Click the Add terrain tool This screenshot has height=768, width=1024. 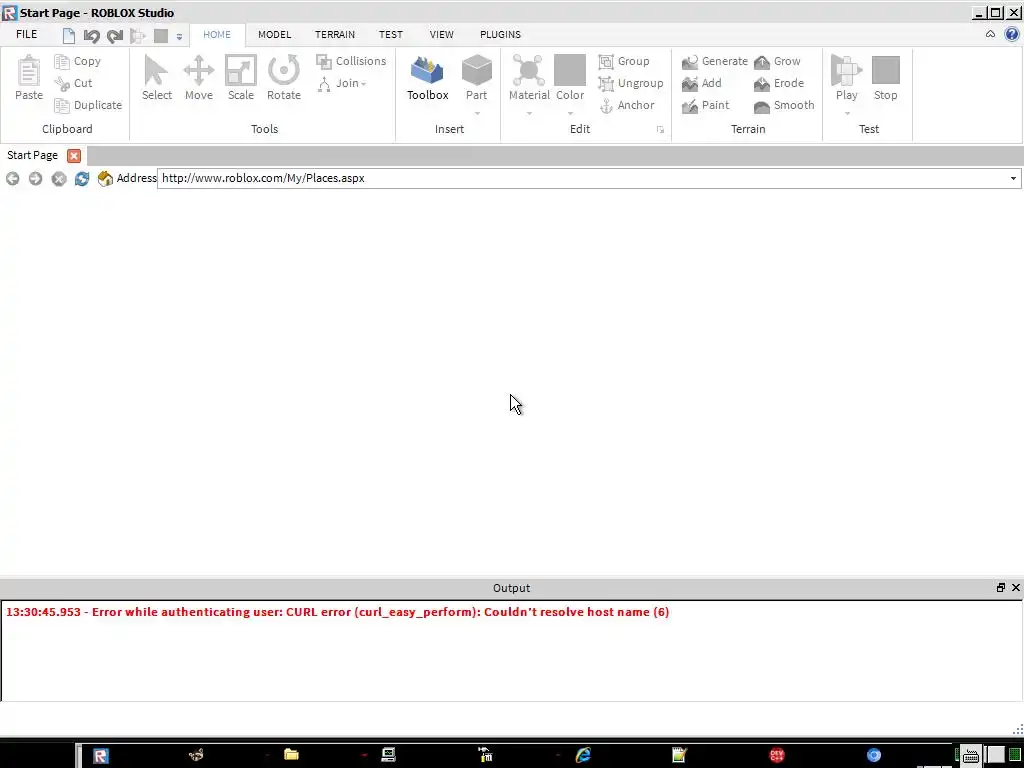(701, 83)
